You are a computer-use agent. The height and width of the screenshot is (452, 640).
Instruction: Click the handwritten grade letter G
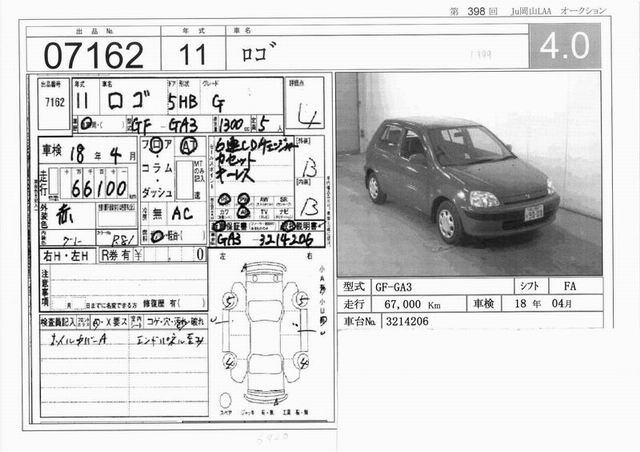pyautogui.click(x=218, y=103)
